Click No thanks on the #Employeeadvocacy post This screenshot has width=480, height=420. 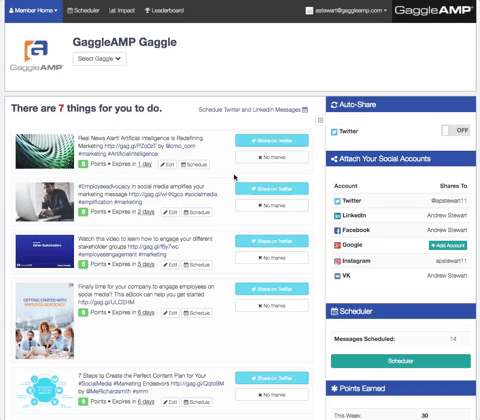(x=272, y=205)
